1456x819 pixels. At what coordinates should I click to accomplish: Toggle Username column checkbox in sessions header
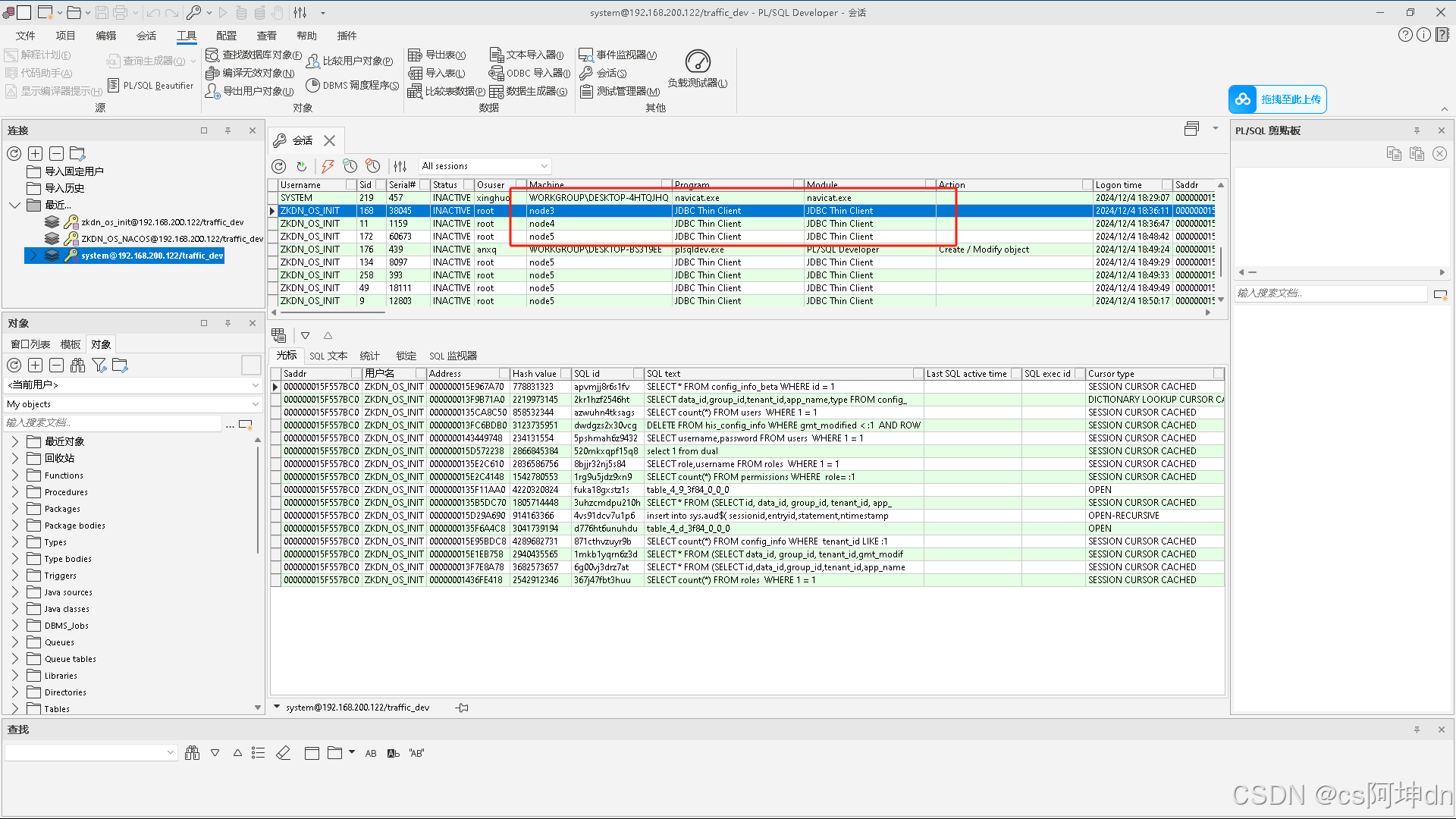point(351,185)
